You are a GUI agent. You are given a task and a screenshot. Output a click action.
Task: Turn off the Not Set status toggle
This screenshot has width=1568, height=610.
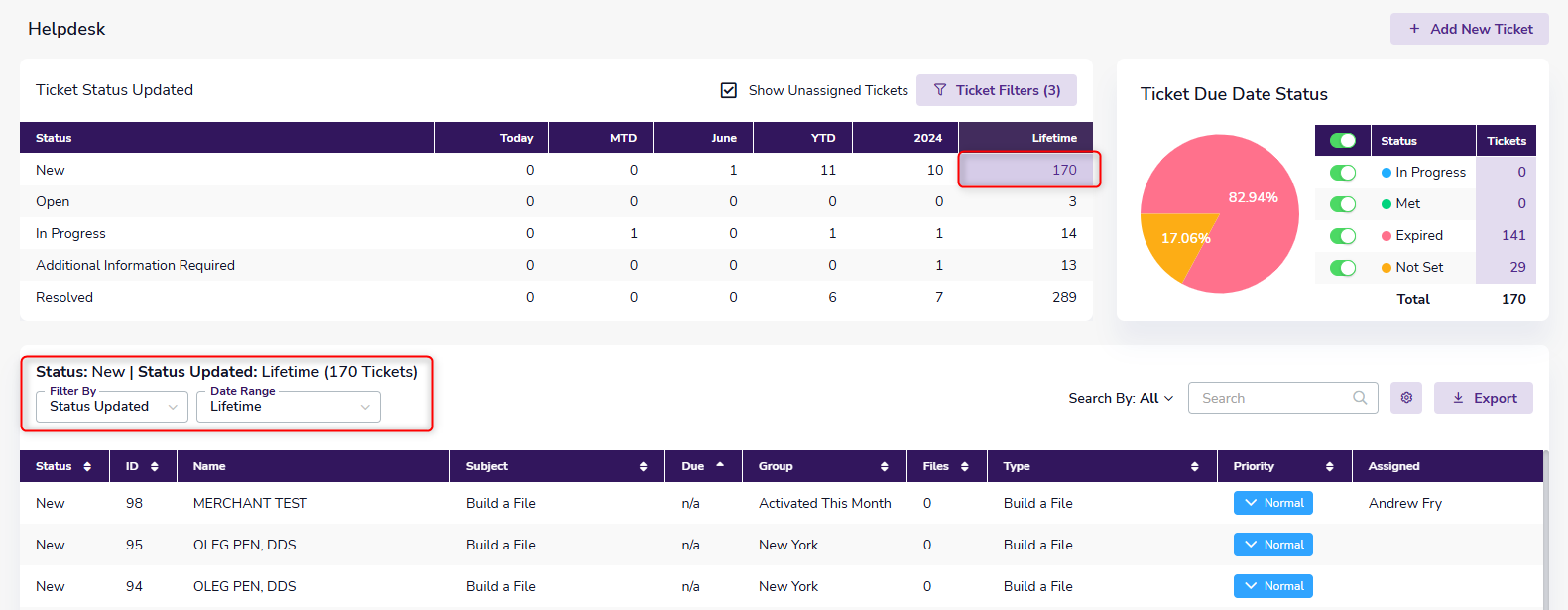coord(1342,268)
